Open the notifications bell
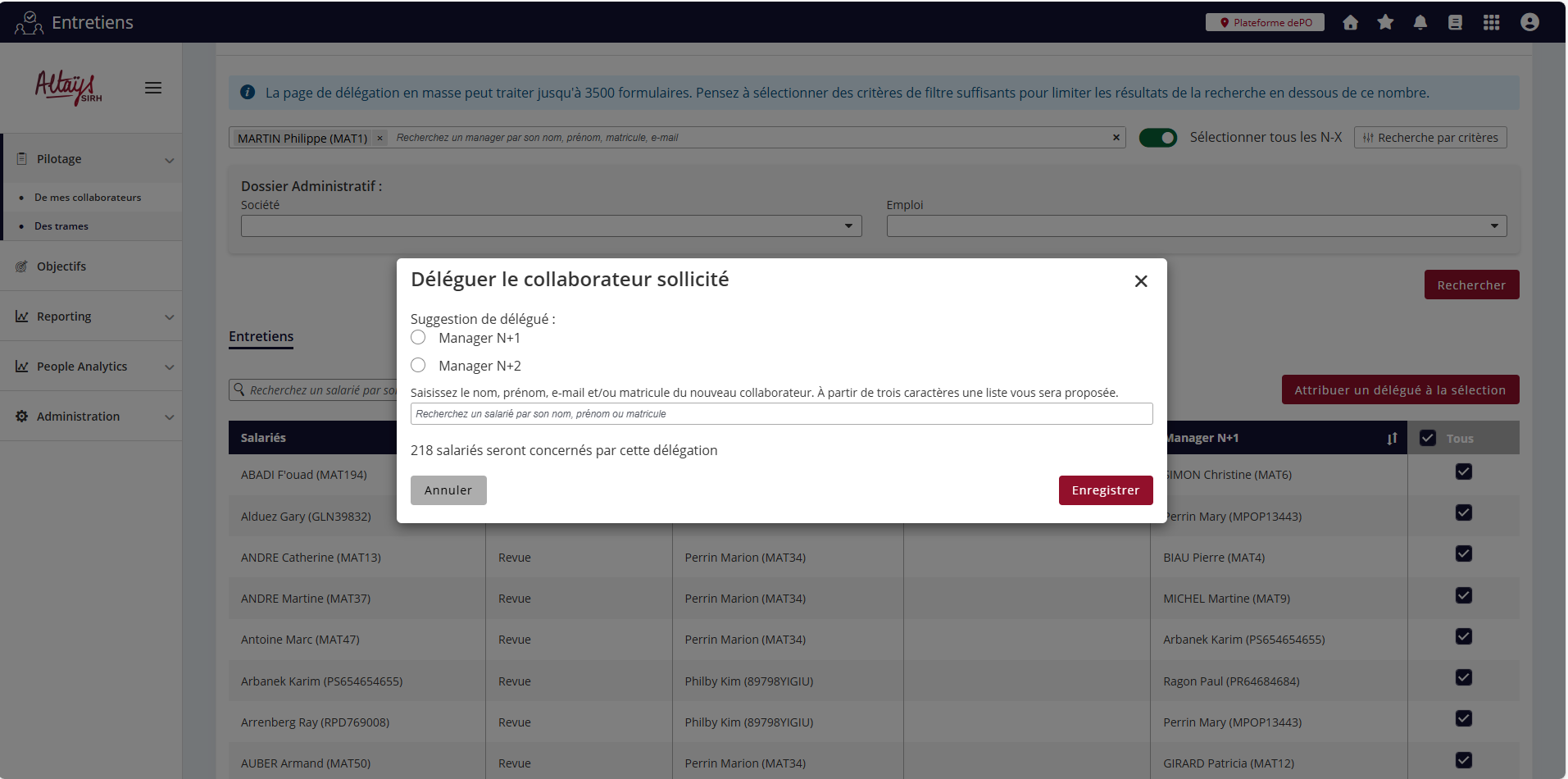 point(1420,23)
